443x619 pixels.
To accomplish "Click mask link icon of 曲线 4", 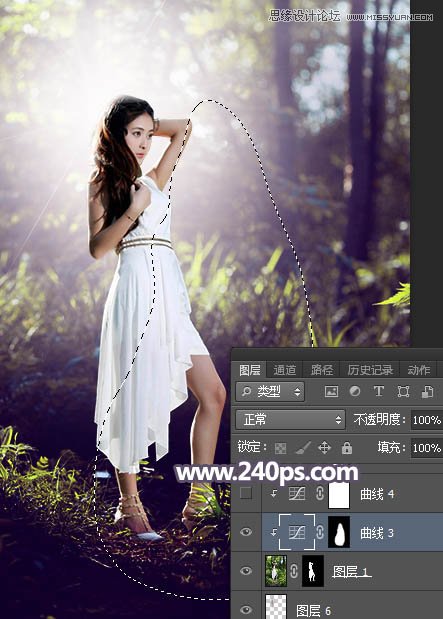I will 320,493.
